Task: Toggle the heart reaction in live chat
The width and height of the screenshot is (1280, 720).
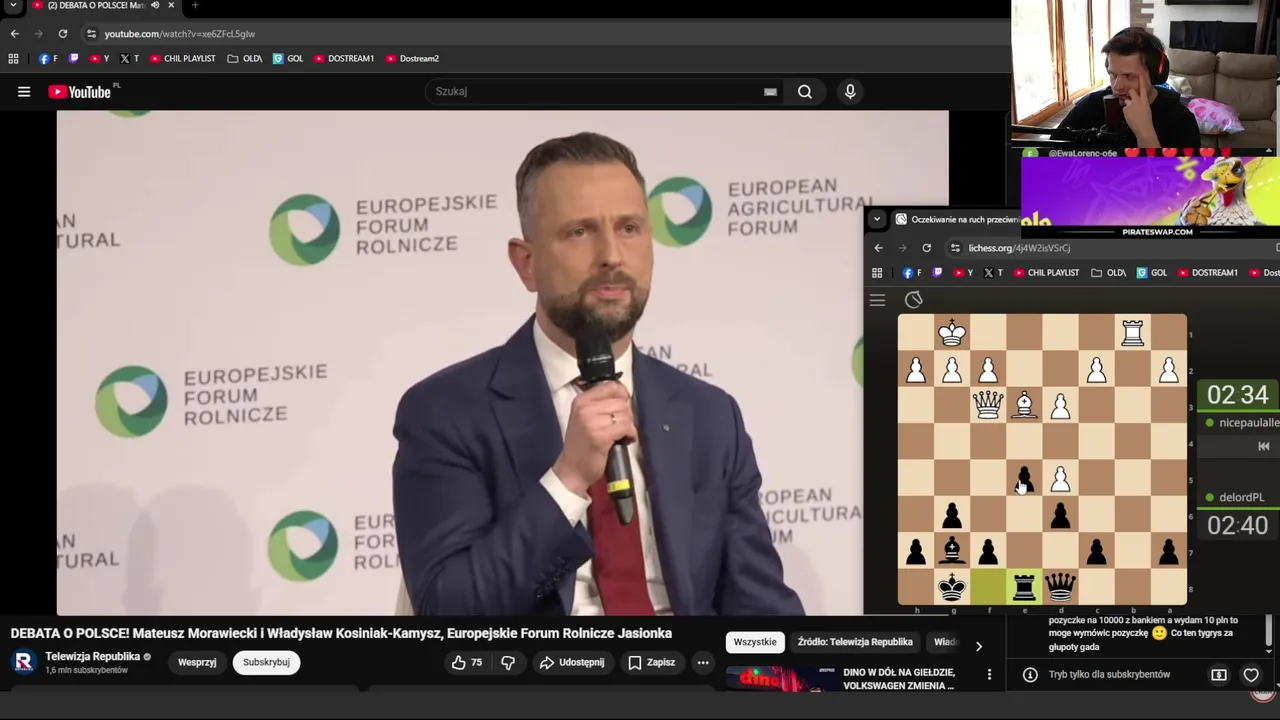Action: (1251, 675)
